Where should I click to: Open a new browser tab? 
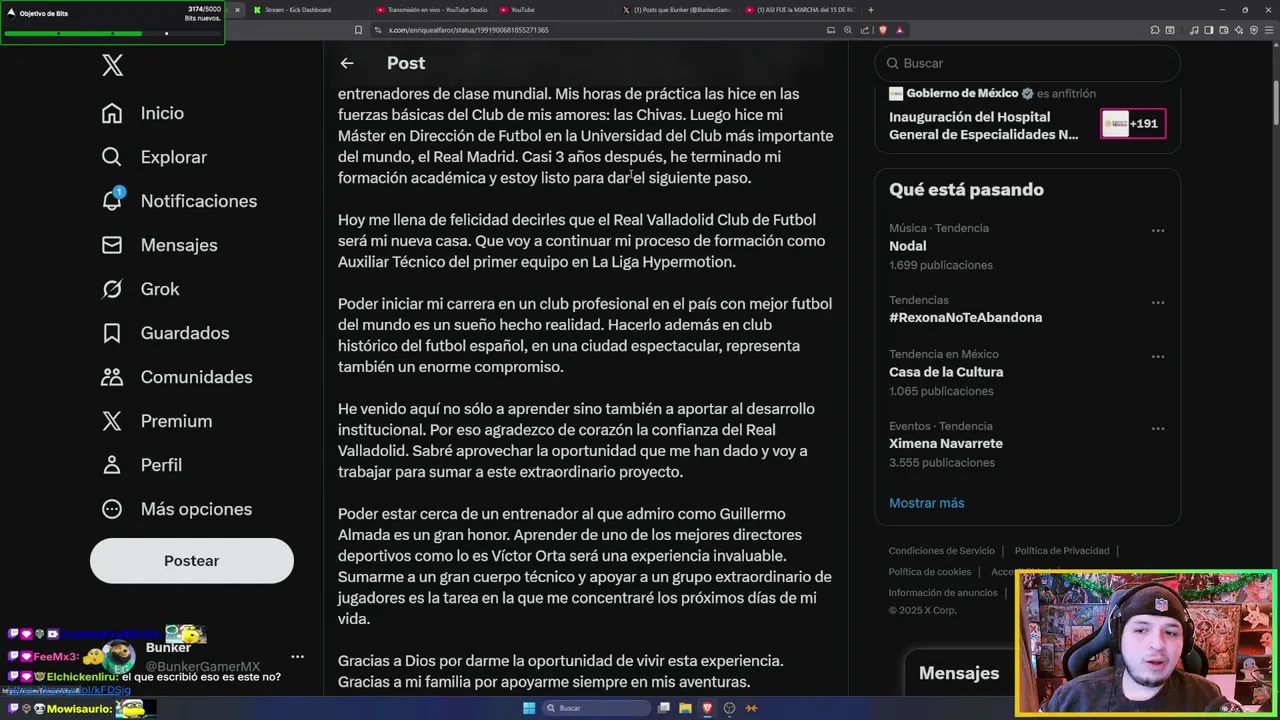(x=871, y=10)
